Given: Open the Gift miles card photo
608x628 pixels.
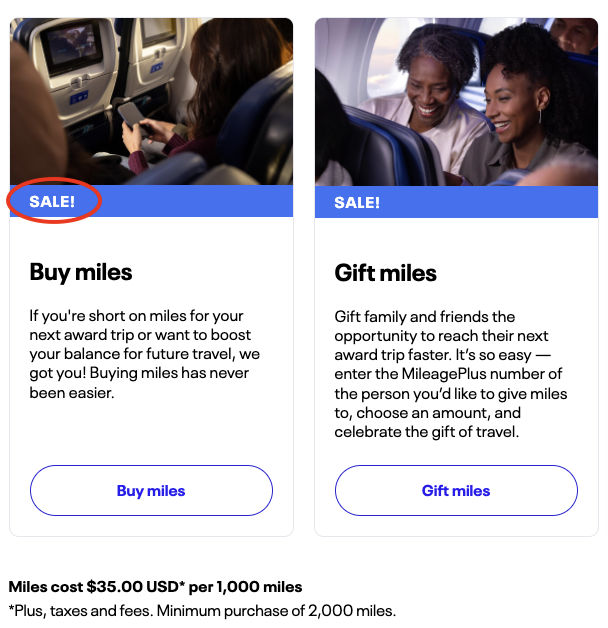Looking at the screenshot, I should 456,102.
